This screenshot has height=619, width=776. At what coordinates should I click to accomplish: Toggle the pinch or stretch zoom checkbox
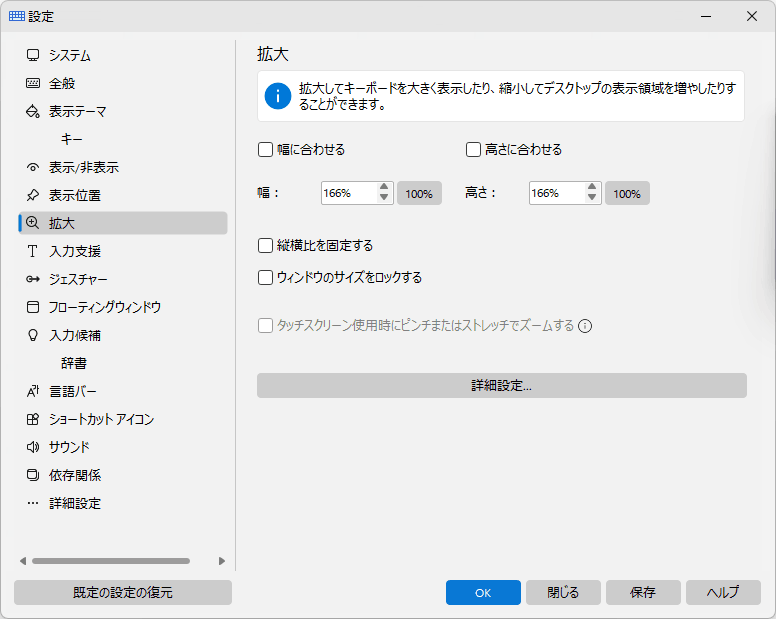click(x=265, y=326)
